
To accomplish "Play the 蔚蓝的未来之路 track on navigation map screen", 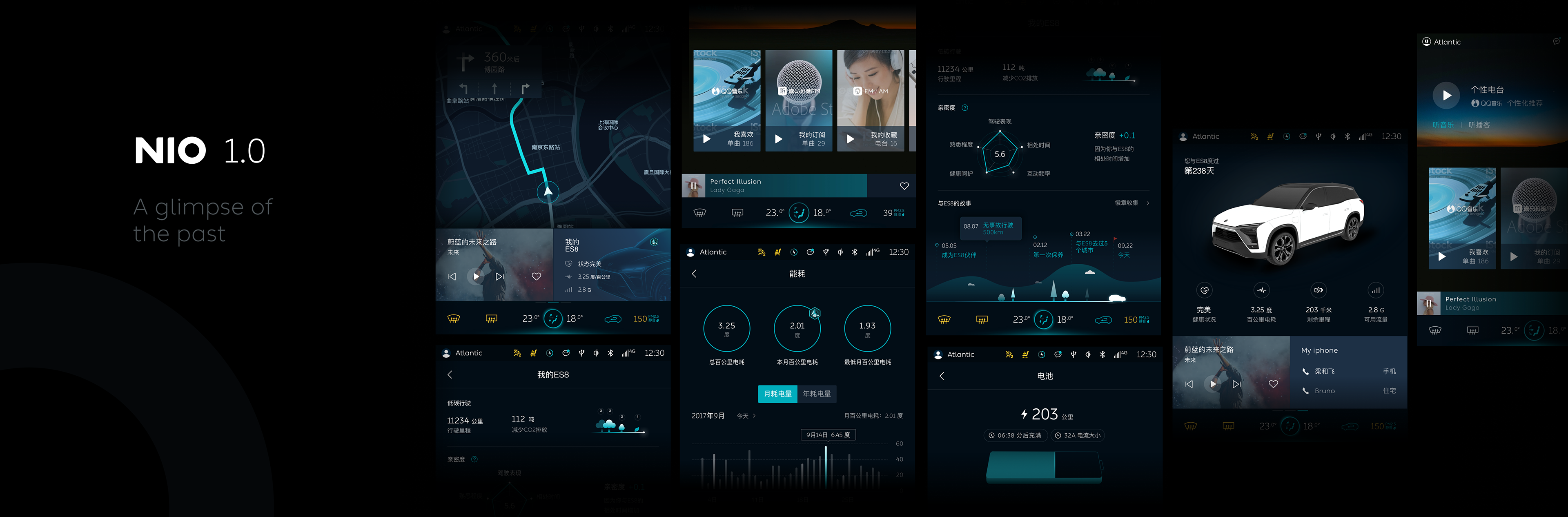I will tap(476, 276).
